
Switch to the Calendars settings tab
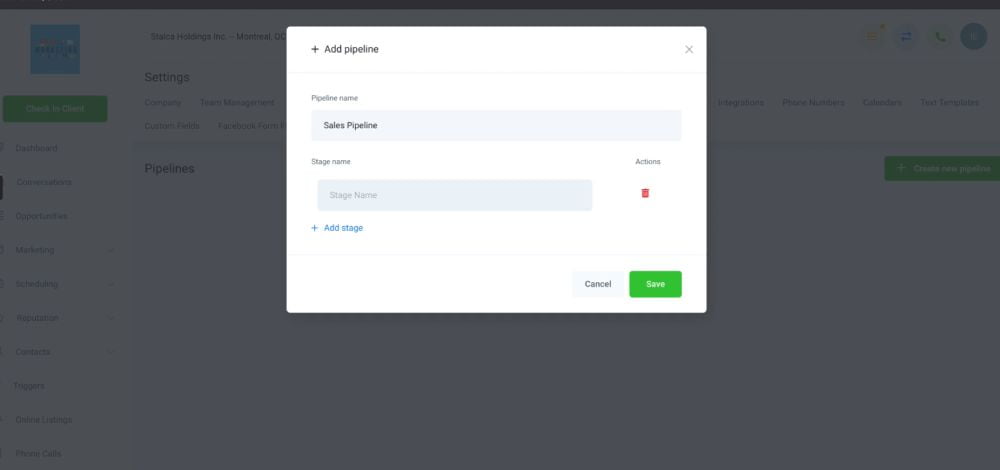[x=882, y=102]
